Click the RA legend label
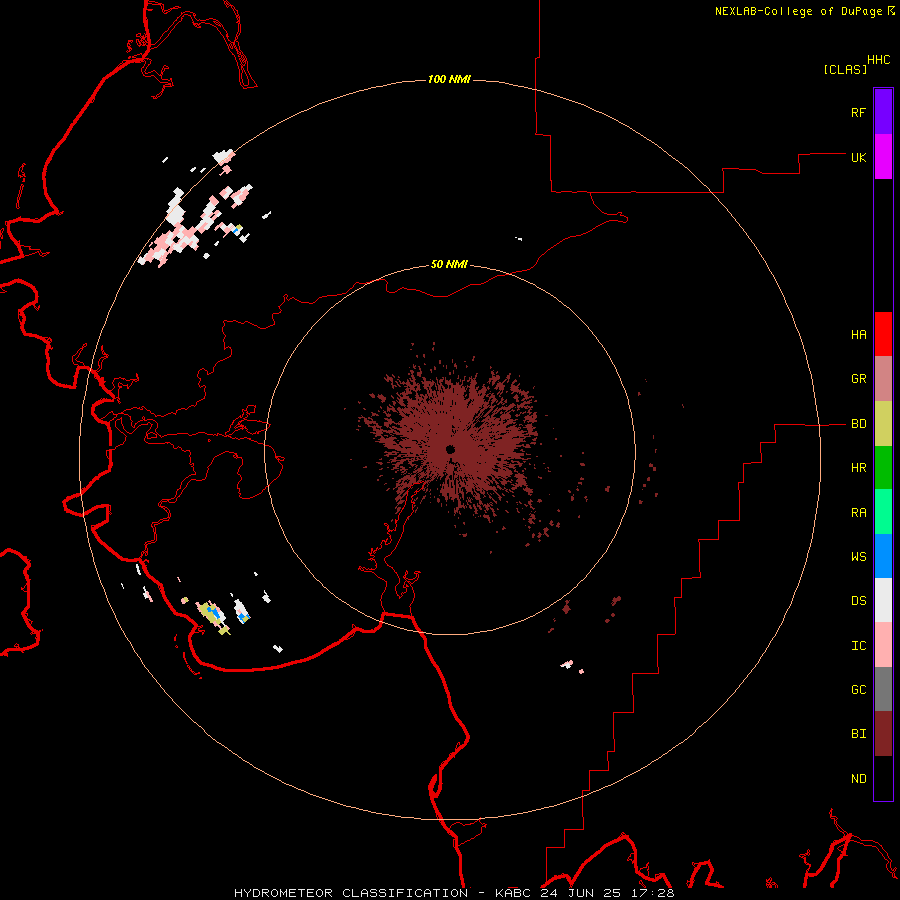Image resolution: width=900 pixels, height=900 pixels. pyautogui.click(x=858, y=513)
